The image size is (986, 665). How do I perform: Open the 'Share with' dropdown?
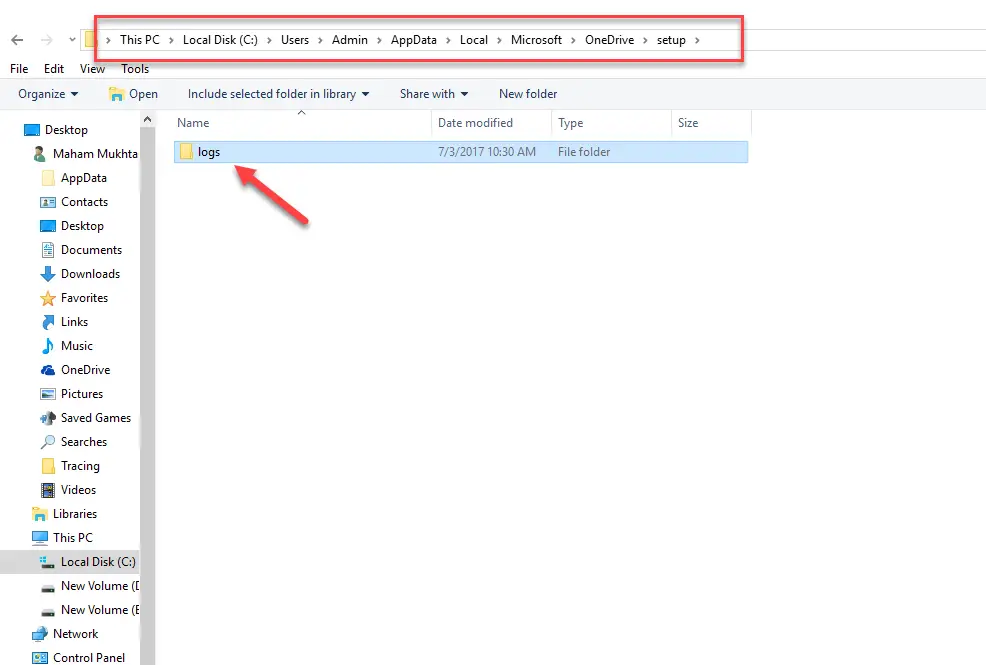pyautogui.click(x=434, y=94)
